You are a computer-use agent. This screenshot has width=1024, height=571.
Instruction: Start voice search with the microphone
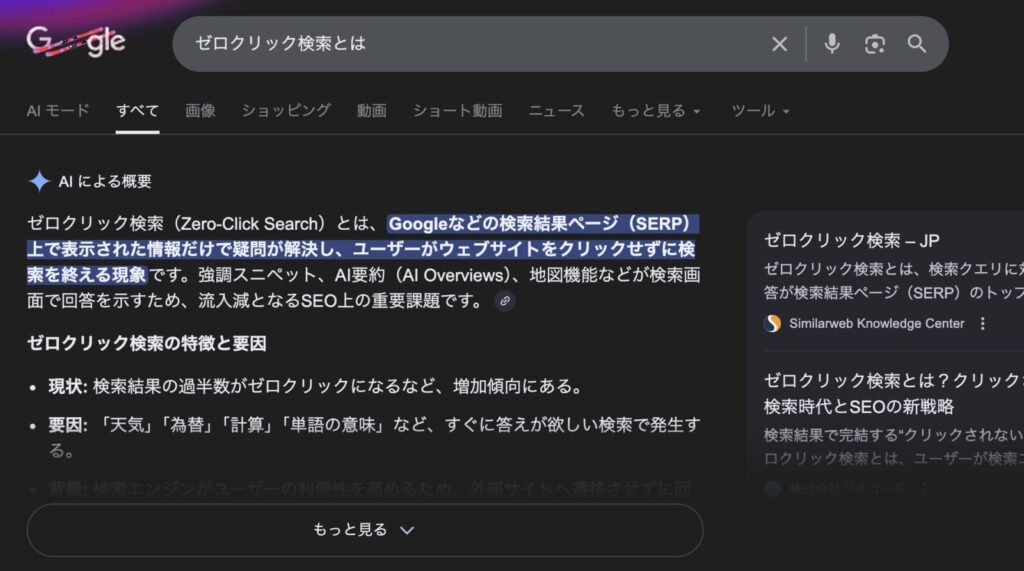click(831, 44)
